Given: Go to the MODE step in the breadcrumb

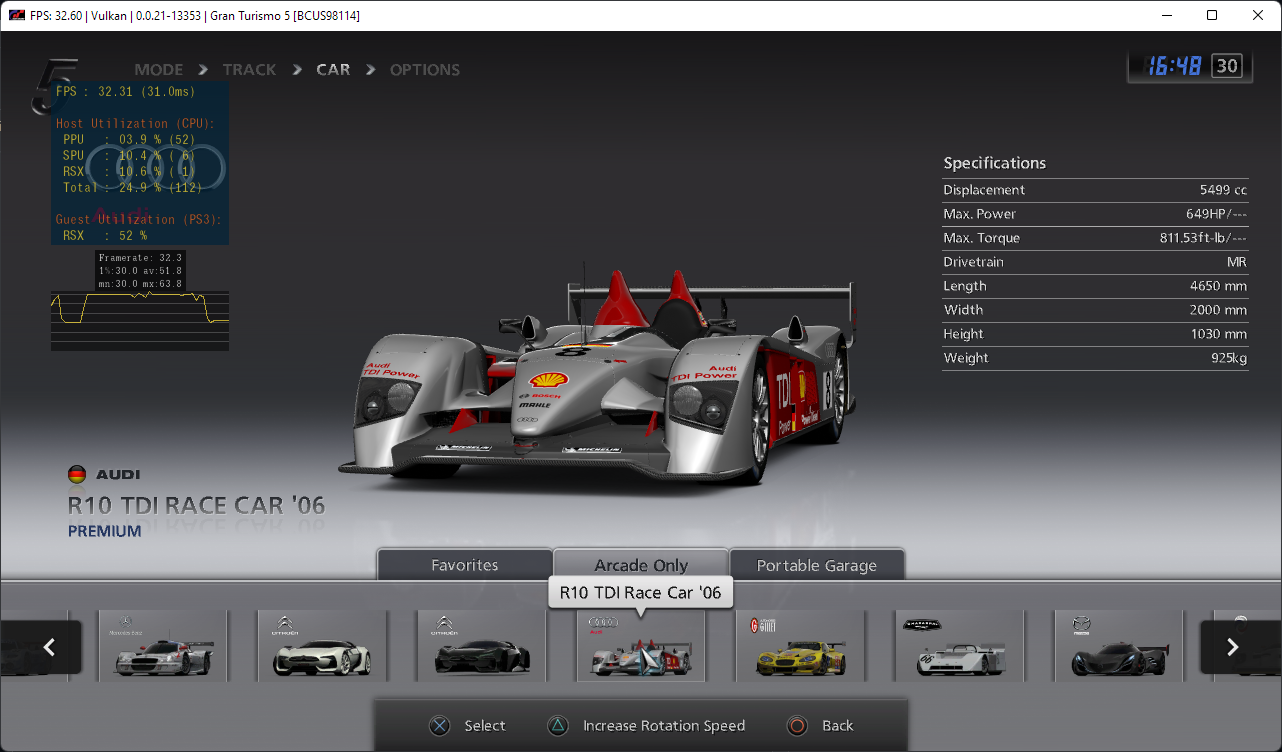Looking at the screenshot, I should coord(159,70).
